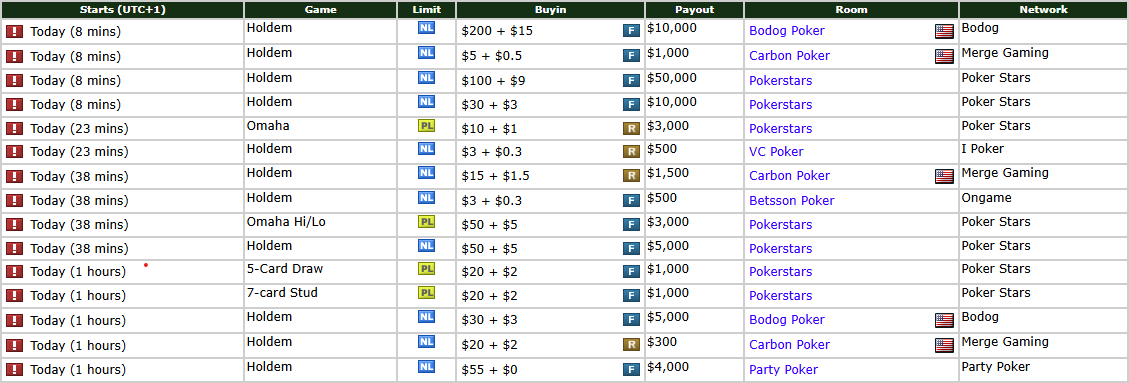The width and height of the screenshot is (1129, 383).
Task: Click the PL badge for the Omaha Hi/Lo game
Action: tap(426, 221)
